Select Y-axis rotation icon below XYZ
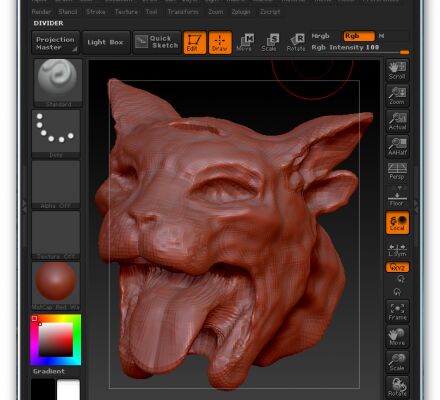This screenshot has width=440, height=400. (401, 279)
